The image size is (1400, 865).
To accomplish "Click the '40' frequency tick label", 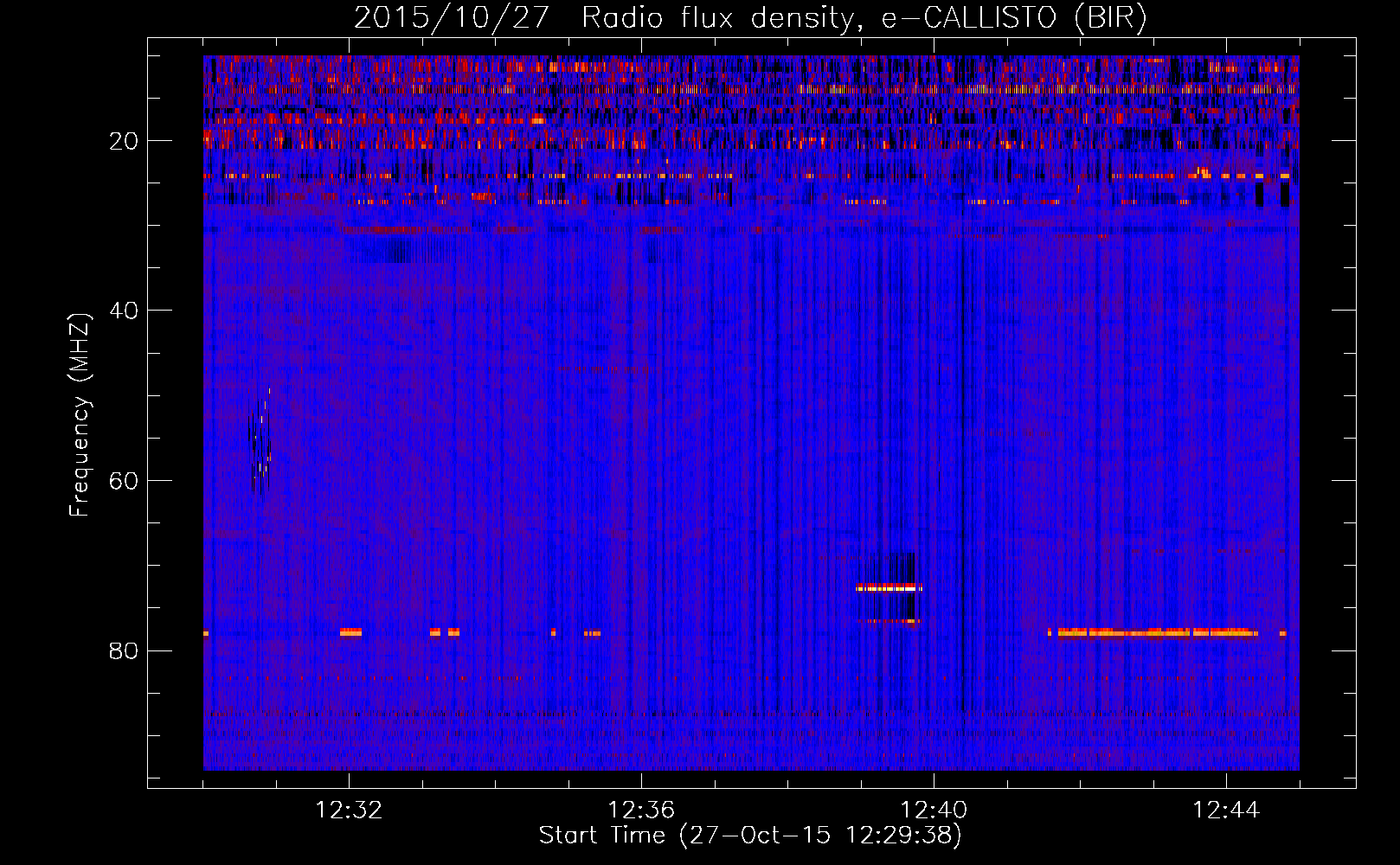I will (x=125, y=311).
